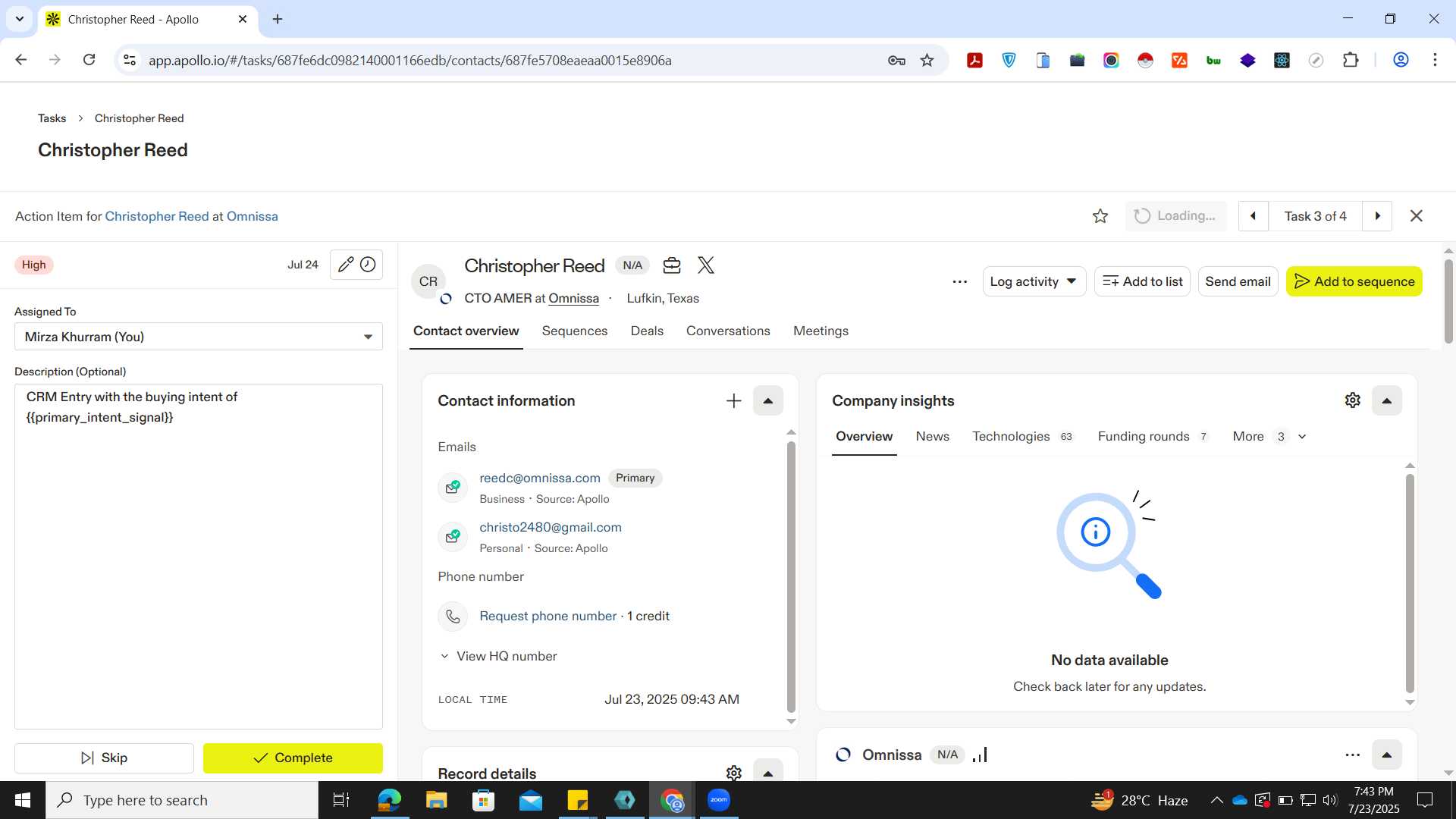
Task: Close the task panel with X
Action: click(1416, 216)
